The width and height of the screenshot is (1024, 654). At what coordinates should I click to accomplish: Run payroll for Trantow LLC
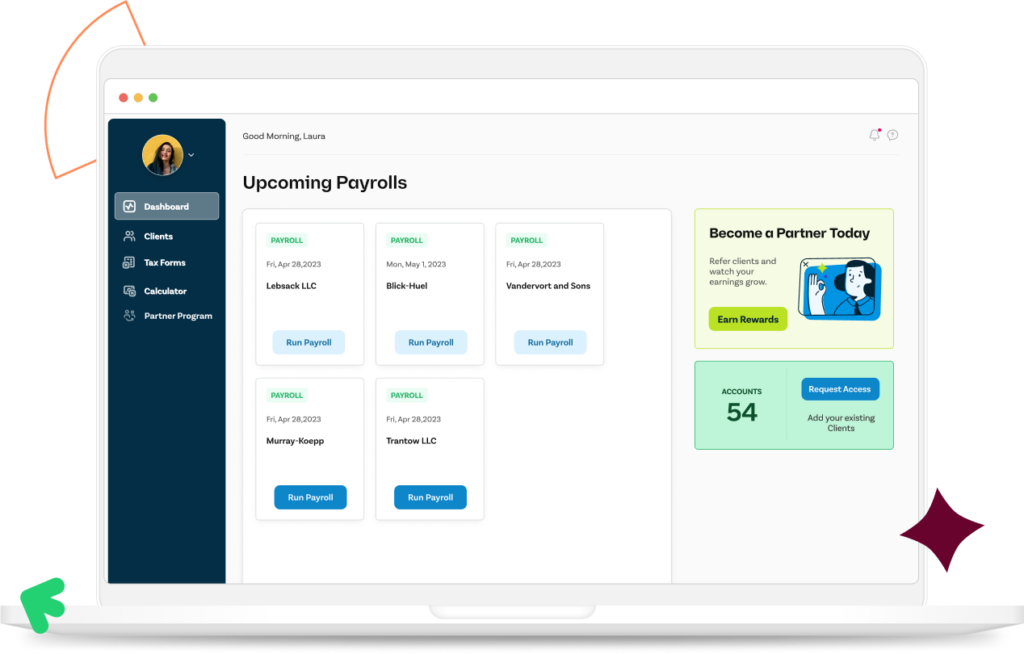[x=430, y=497]
